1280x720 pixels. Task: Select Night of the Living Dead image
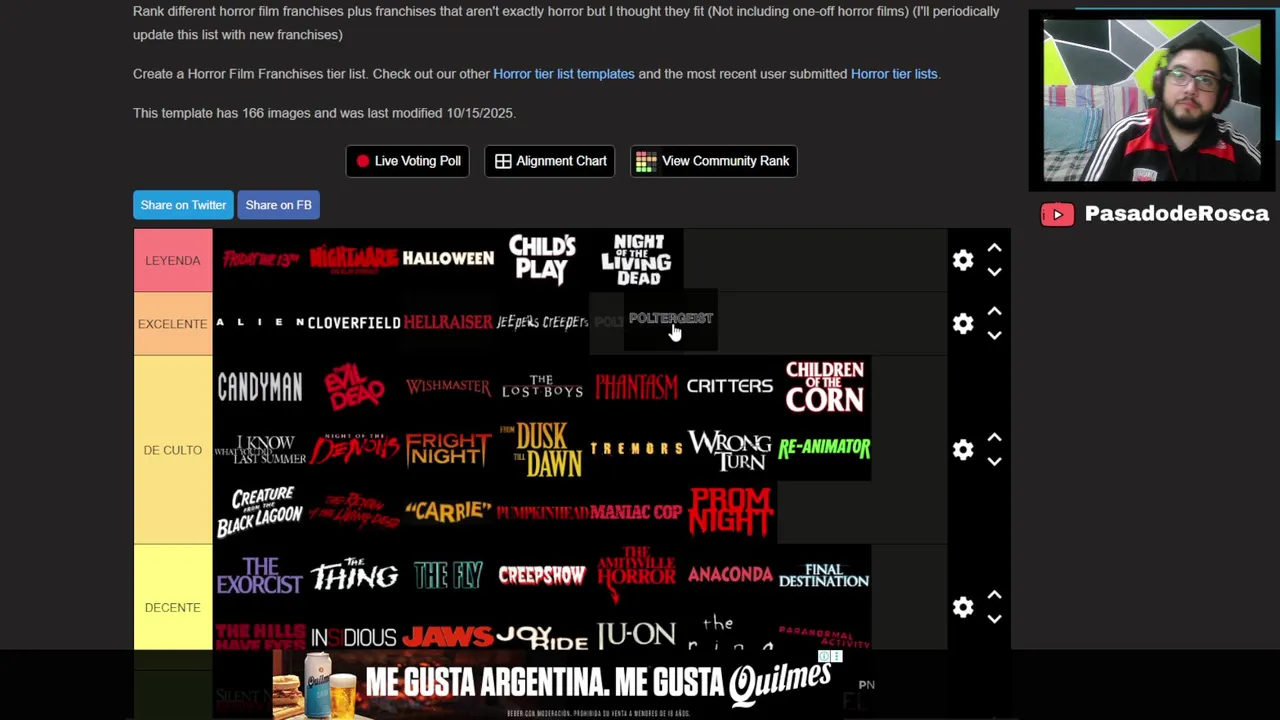[636, 260]
